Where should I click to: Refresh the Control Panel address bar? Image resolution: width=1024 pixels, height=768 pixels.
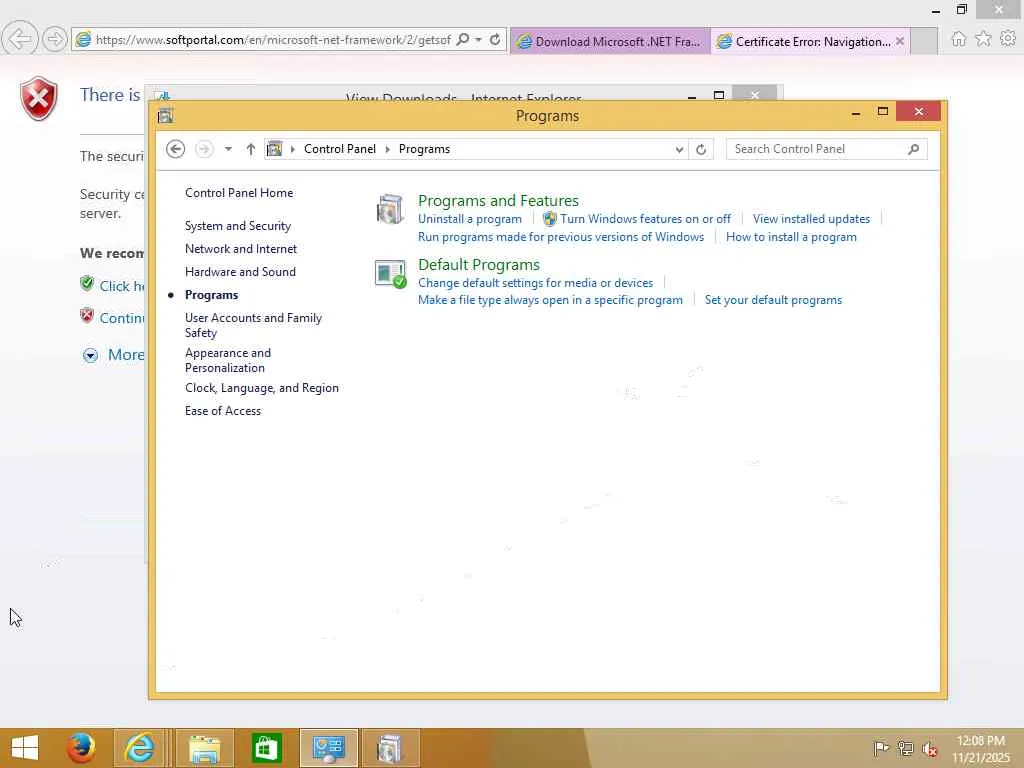click(701, 149)
